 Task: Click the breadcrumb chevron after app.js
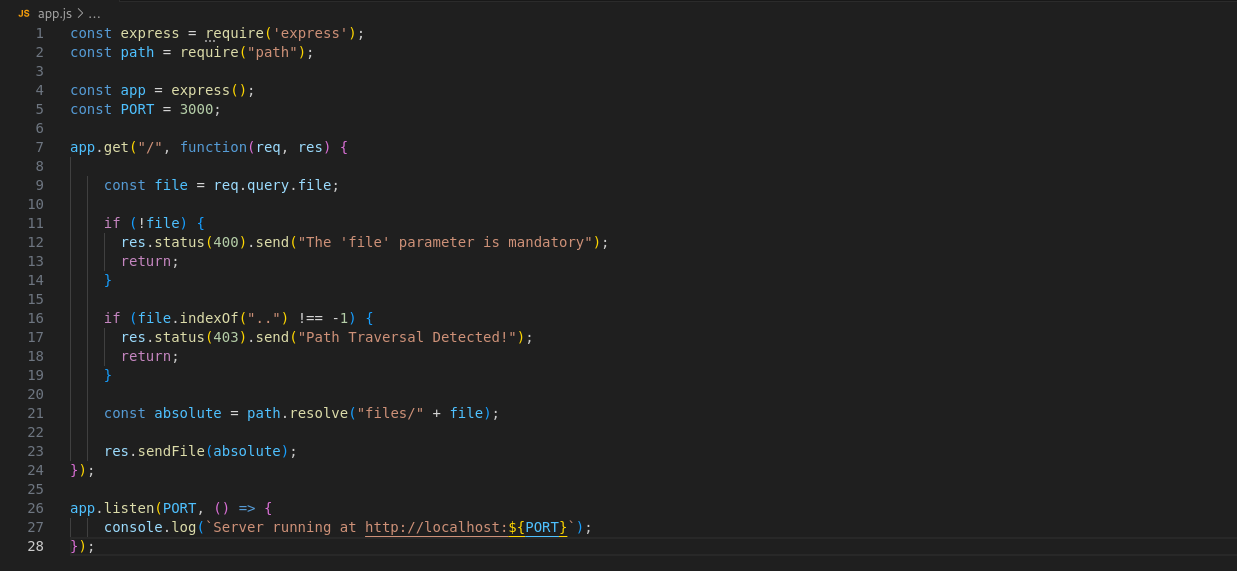pos(80,14)
